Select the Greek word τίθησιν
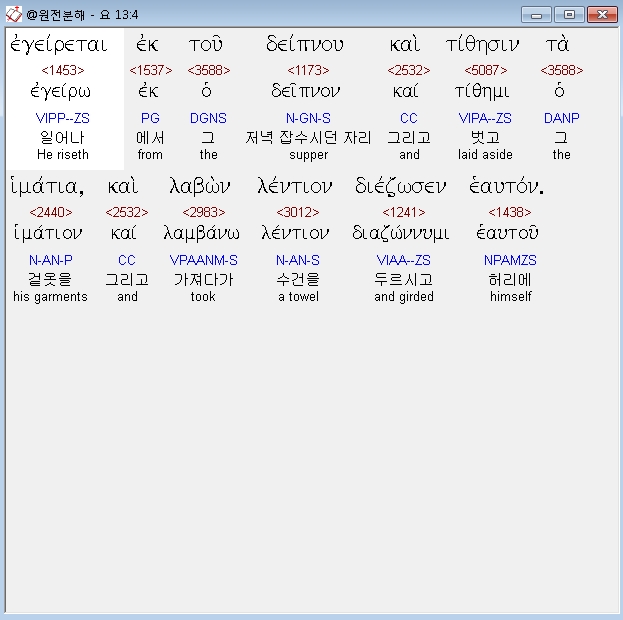 tap(482, 45)
